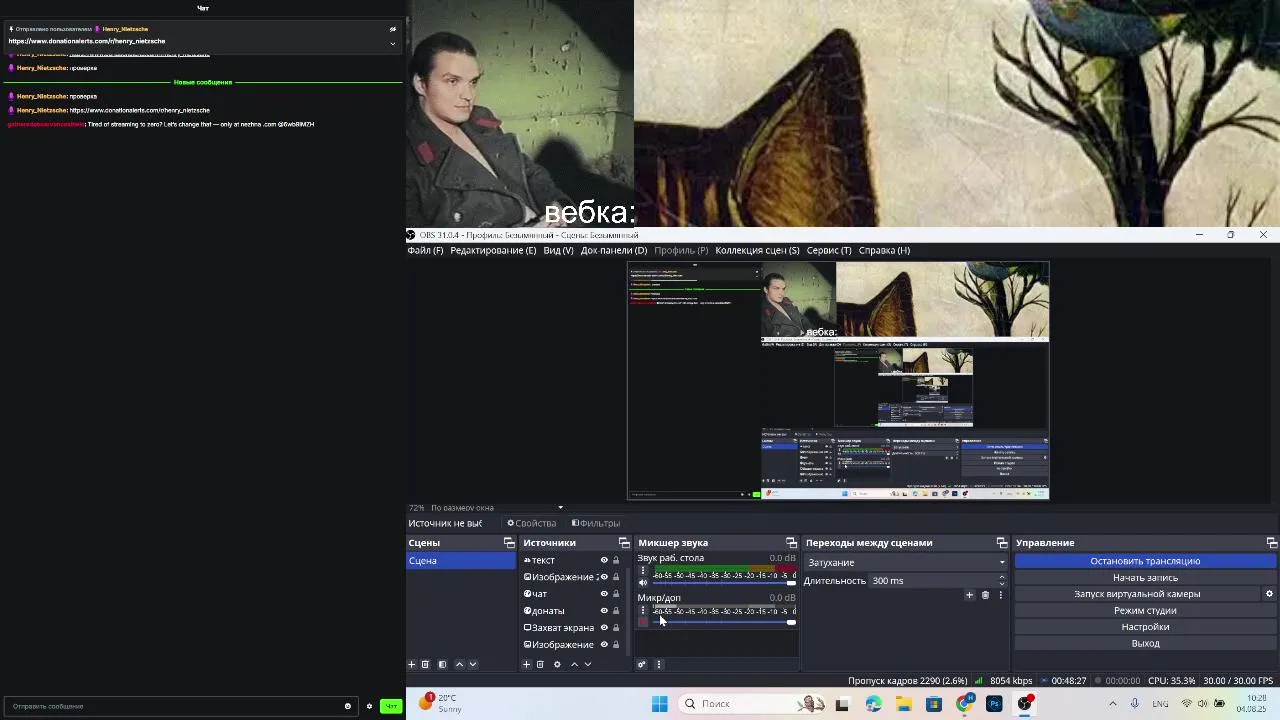The height and width of the screenshot is (720, 1280).
Task: Open mixer panel three-dot menu at bottom
Action: click(x=657, y=664)
